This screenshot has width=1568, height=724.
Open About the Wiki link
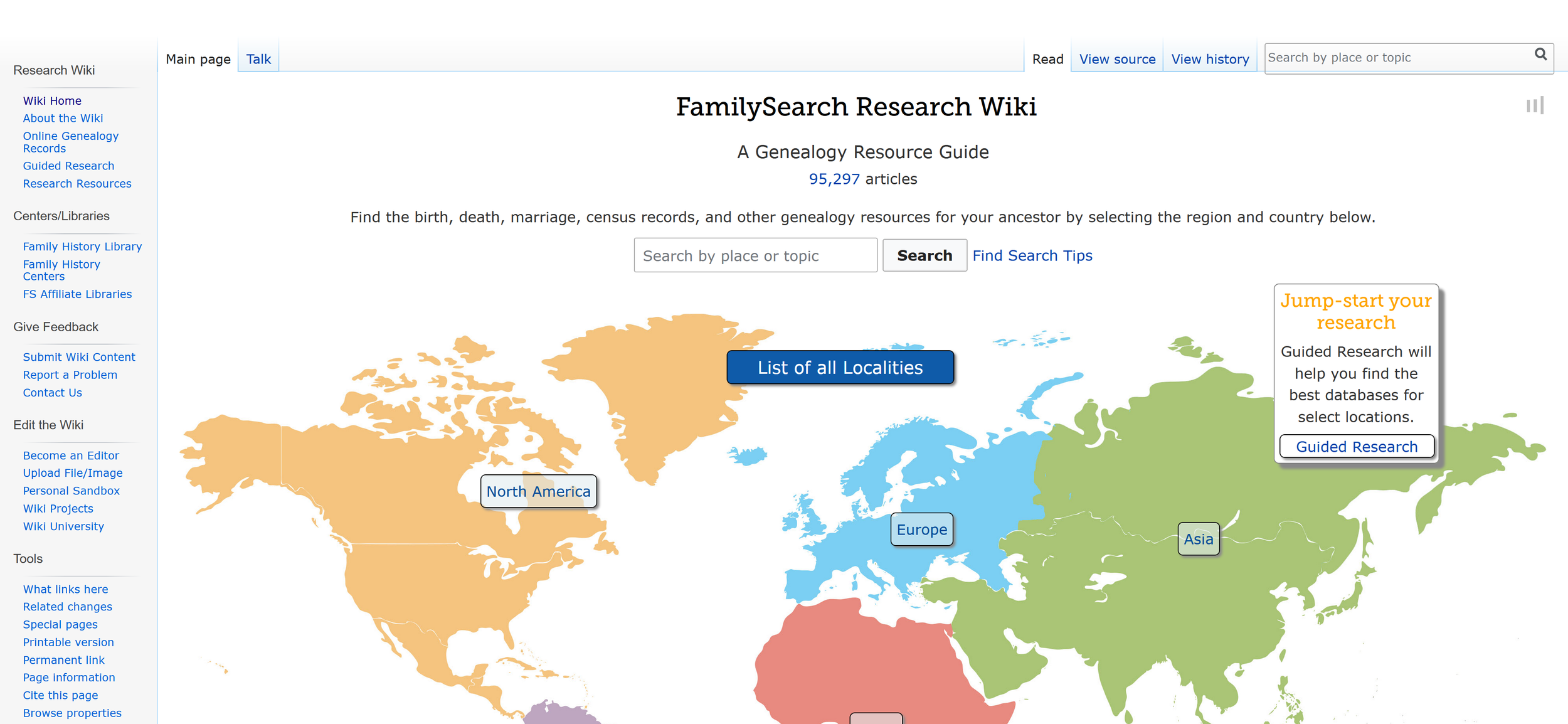click(63, 118)
